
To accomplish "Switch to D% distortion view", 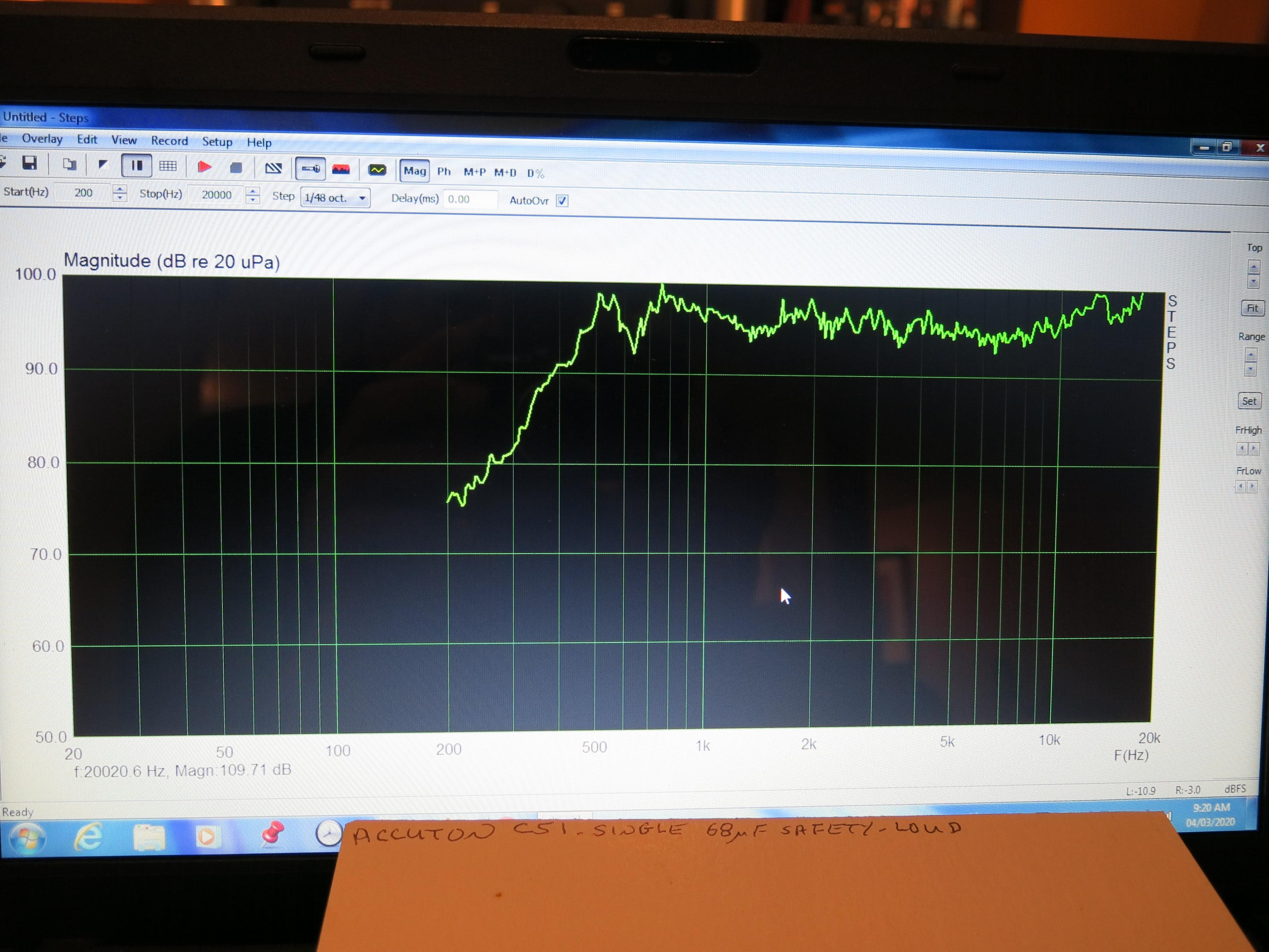I will click(535, 173).
